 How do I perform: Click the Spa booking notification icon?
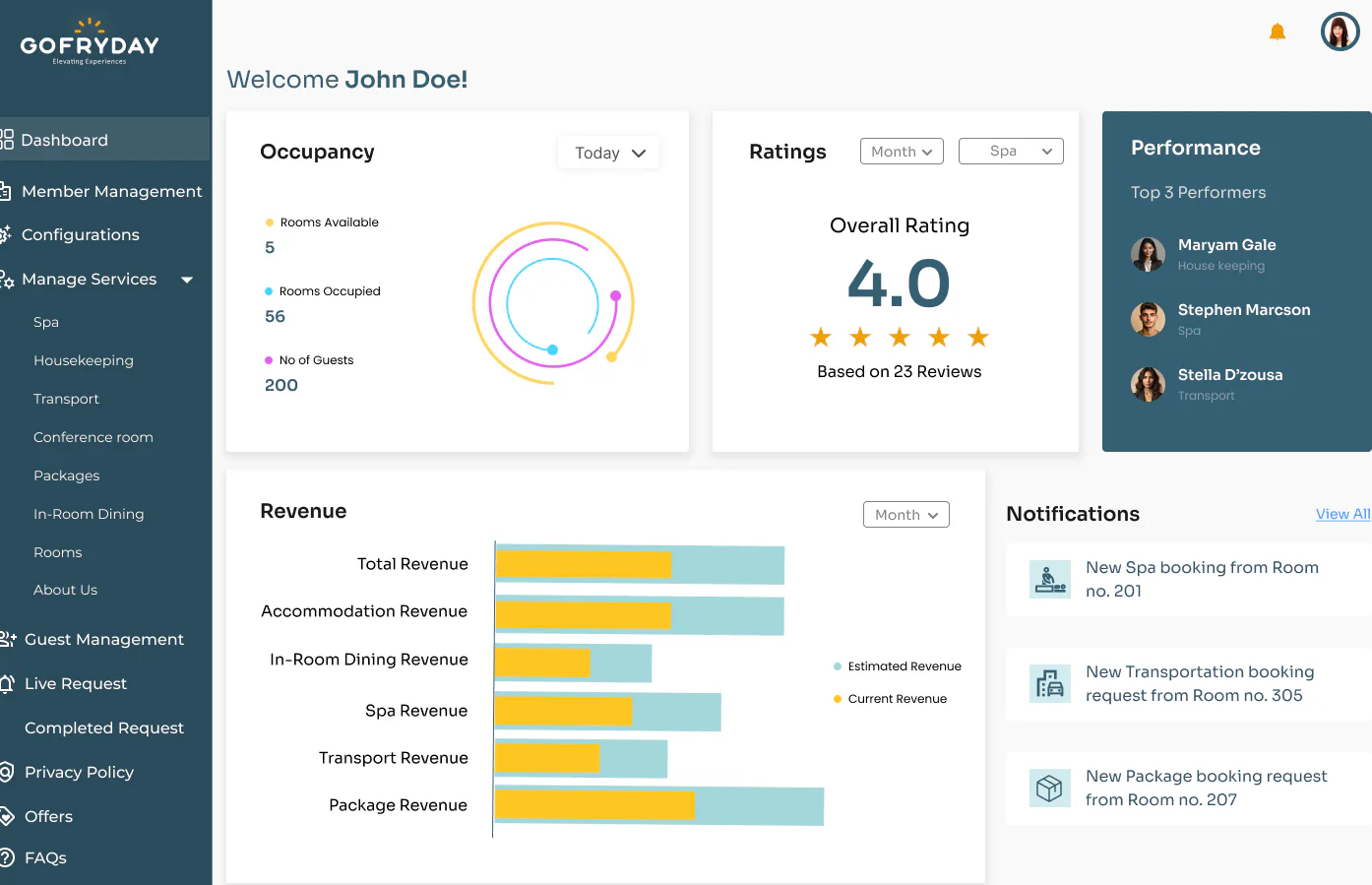pos(1050,579)
